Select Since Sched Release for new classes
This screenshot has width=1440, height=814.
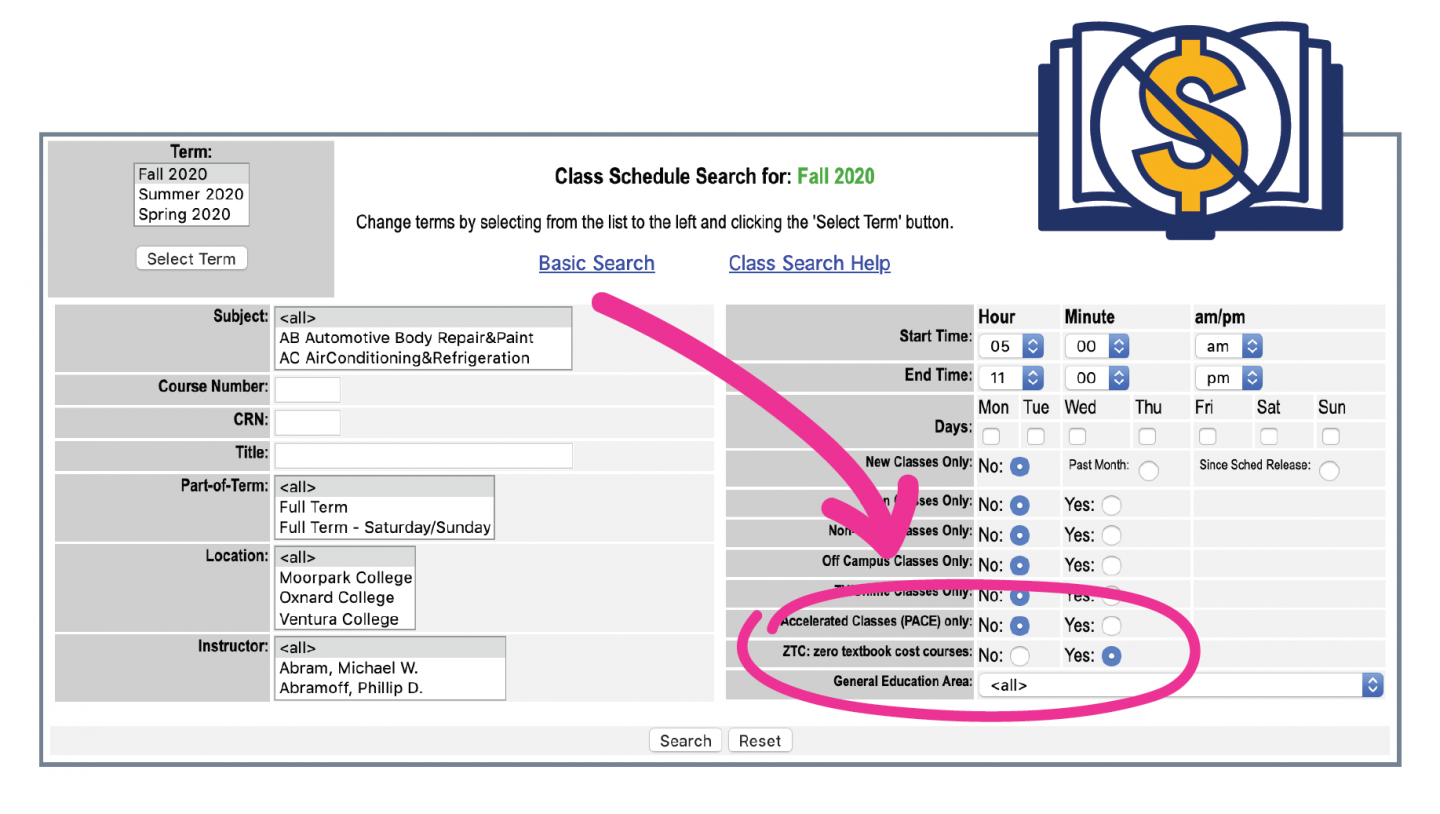click(x=1329, y=469)
